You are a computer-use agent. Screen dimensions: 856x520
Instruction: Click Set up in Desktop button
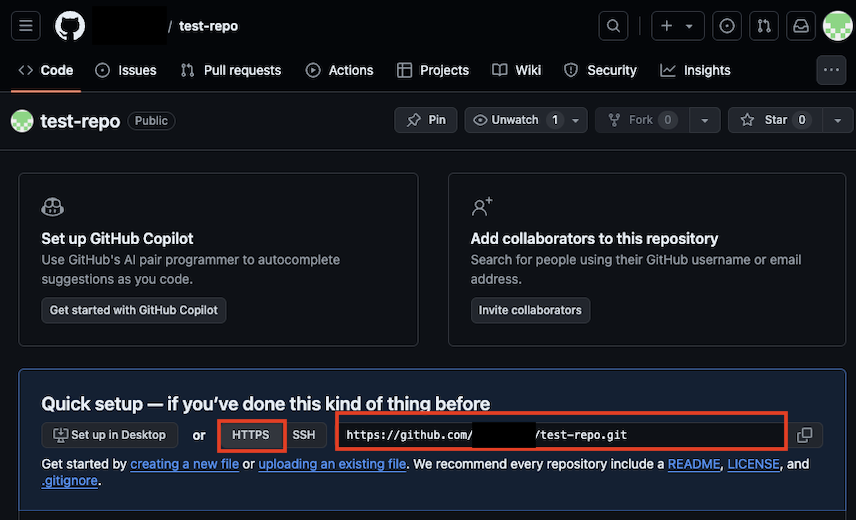pos(110,435)
